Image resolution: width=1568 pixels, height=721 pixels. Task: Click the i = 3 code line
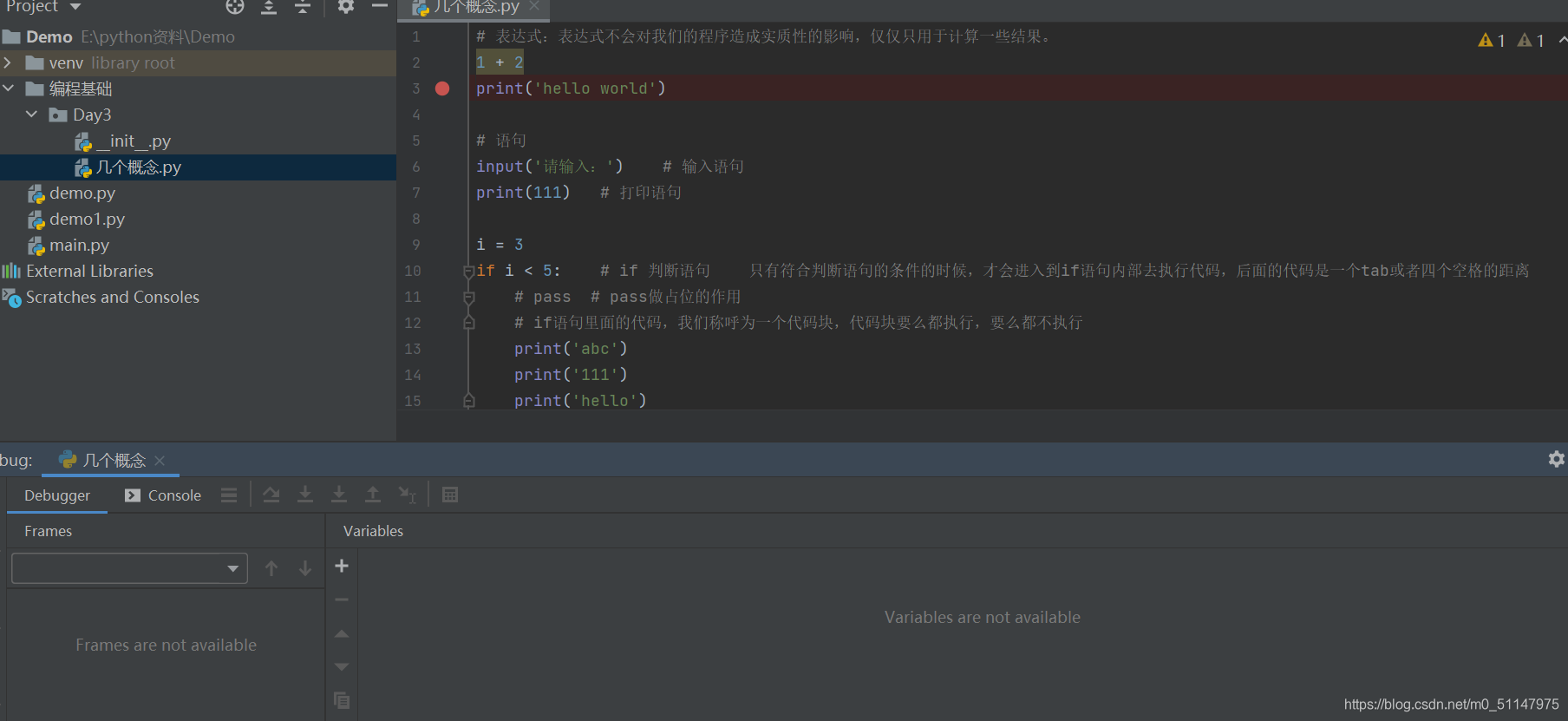pos(500,245)
